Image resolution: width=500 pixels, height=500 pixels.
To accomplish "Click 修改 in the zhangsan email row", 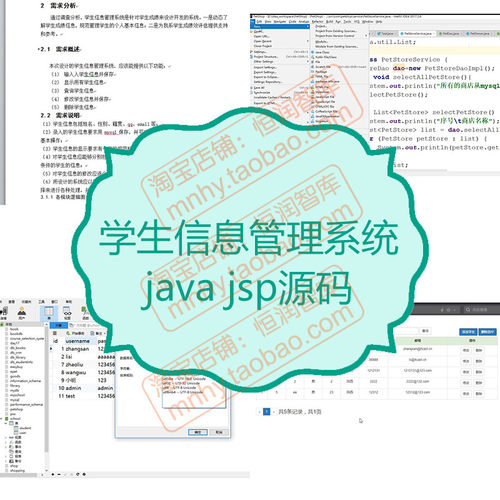I will [x=466, y=350].
